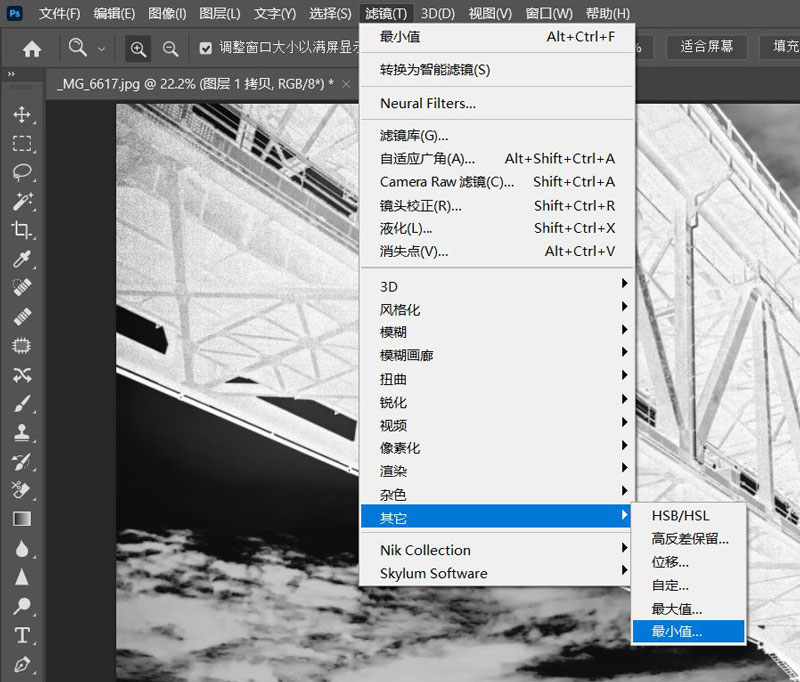
Task: Toggle the resize windows to fit checkbox
Action: click(206, 48)
